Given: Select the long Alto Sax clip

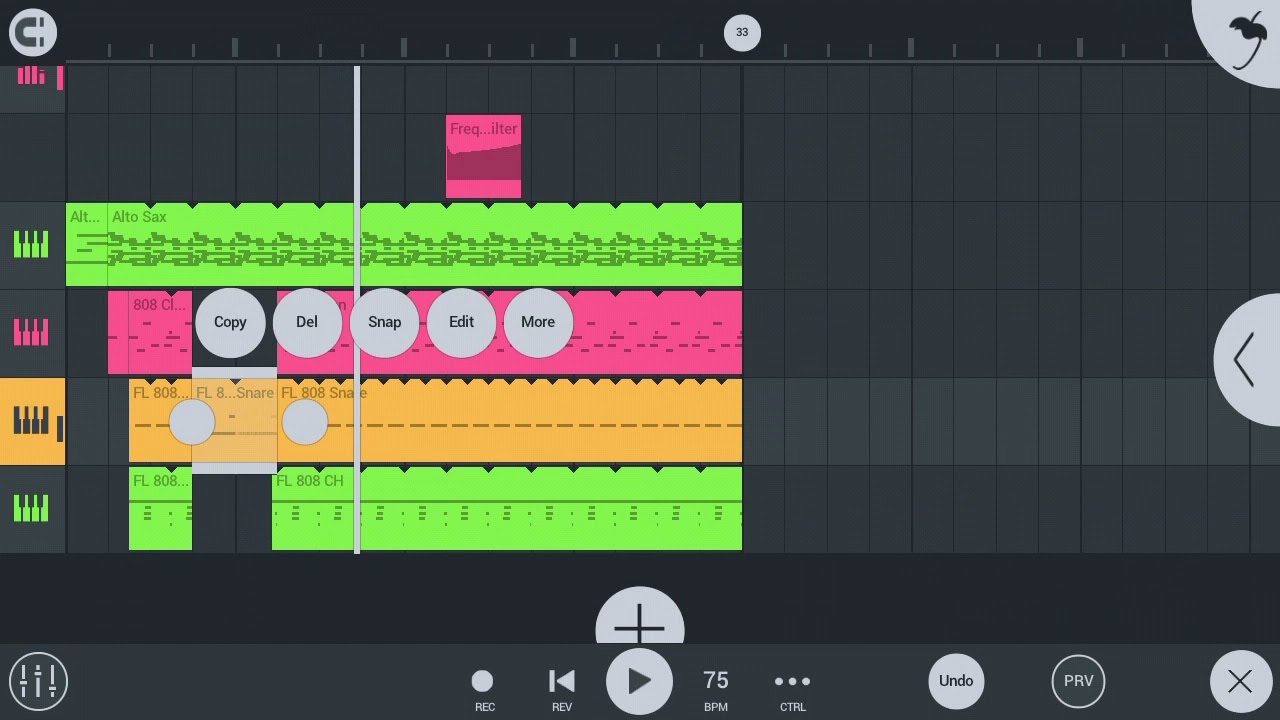Looking at the screenshot, I should point(425,245).
